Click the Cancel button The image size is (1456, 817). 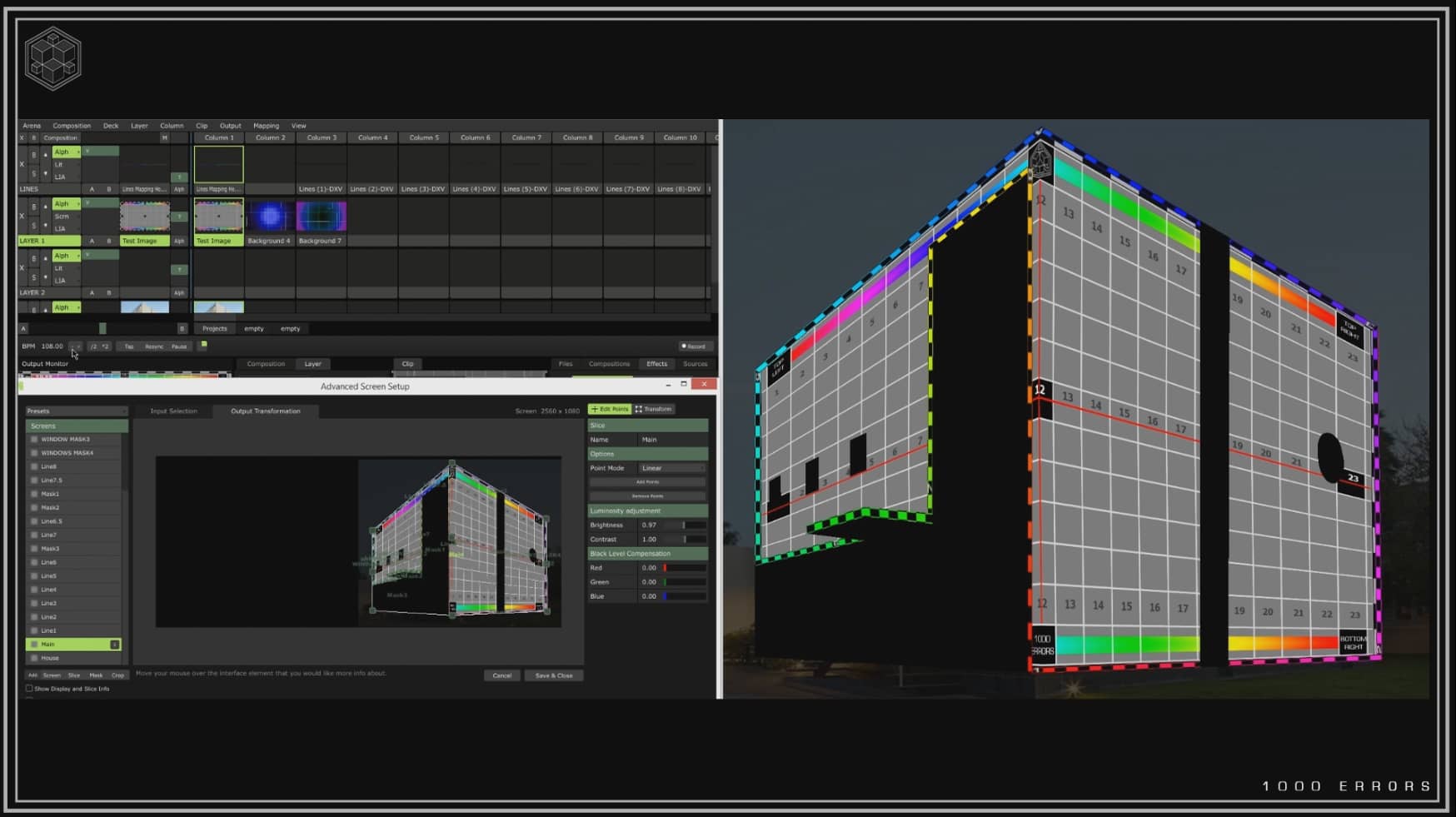point(501,675)
